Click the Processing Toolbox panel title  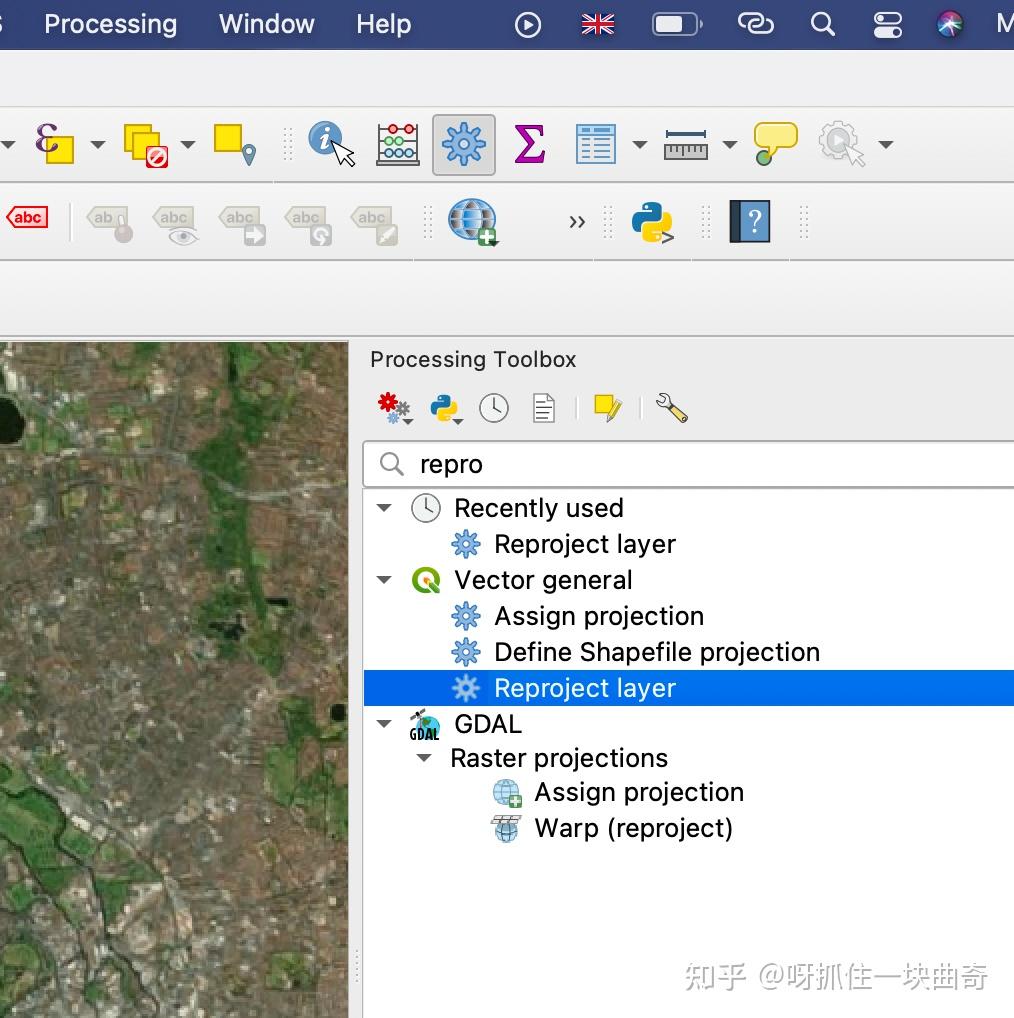pos(473,359)
